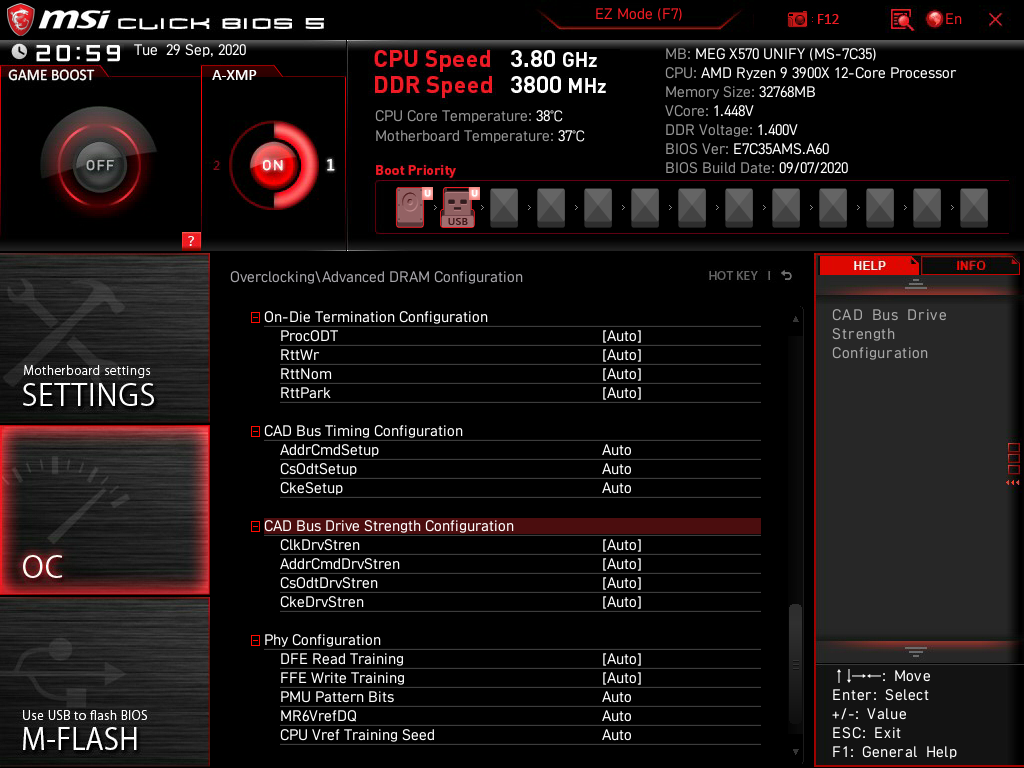Select the USB device icon in Boot Priority
Image resolution: width=1024 pixels, height=768 pixels.
tap(457, 207)
